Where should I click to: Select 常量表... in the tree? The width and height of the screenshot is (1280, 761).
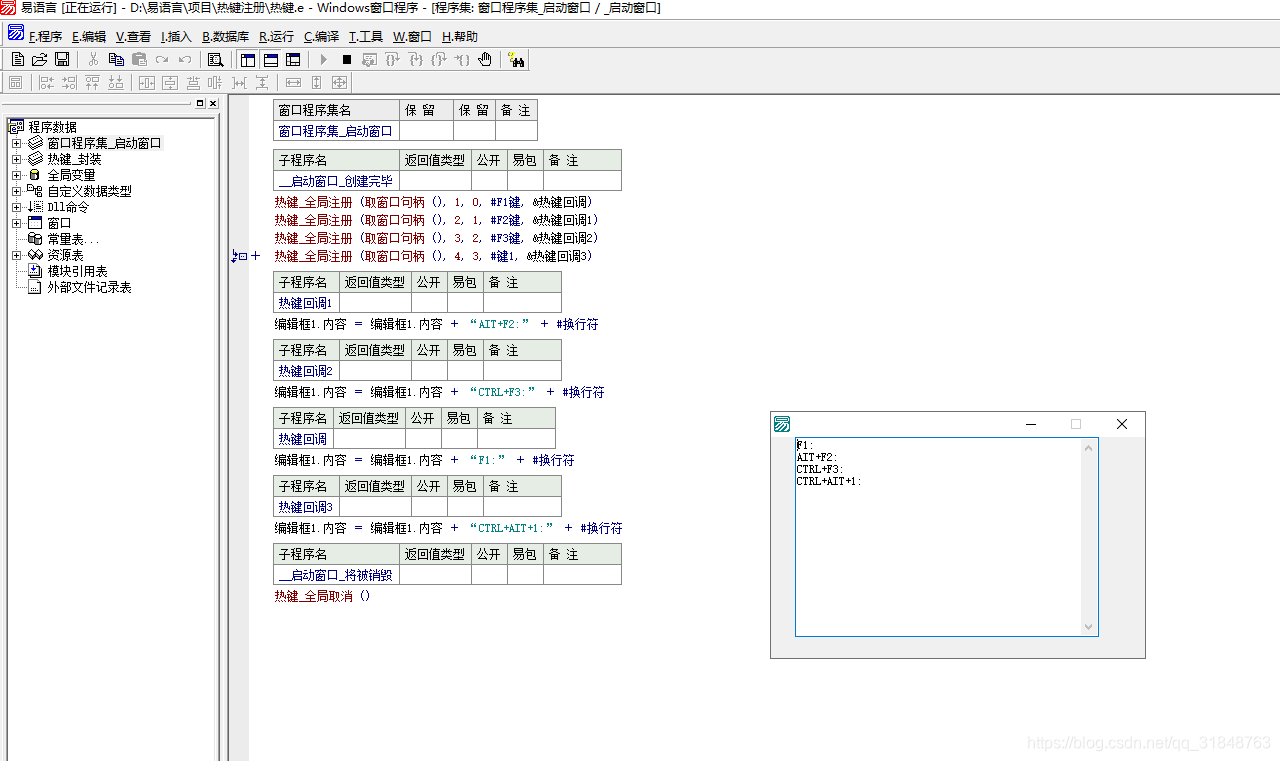point(73,239)
